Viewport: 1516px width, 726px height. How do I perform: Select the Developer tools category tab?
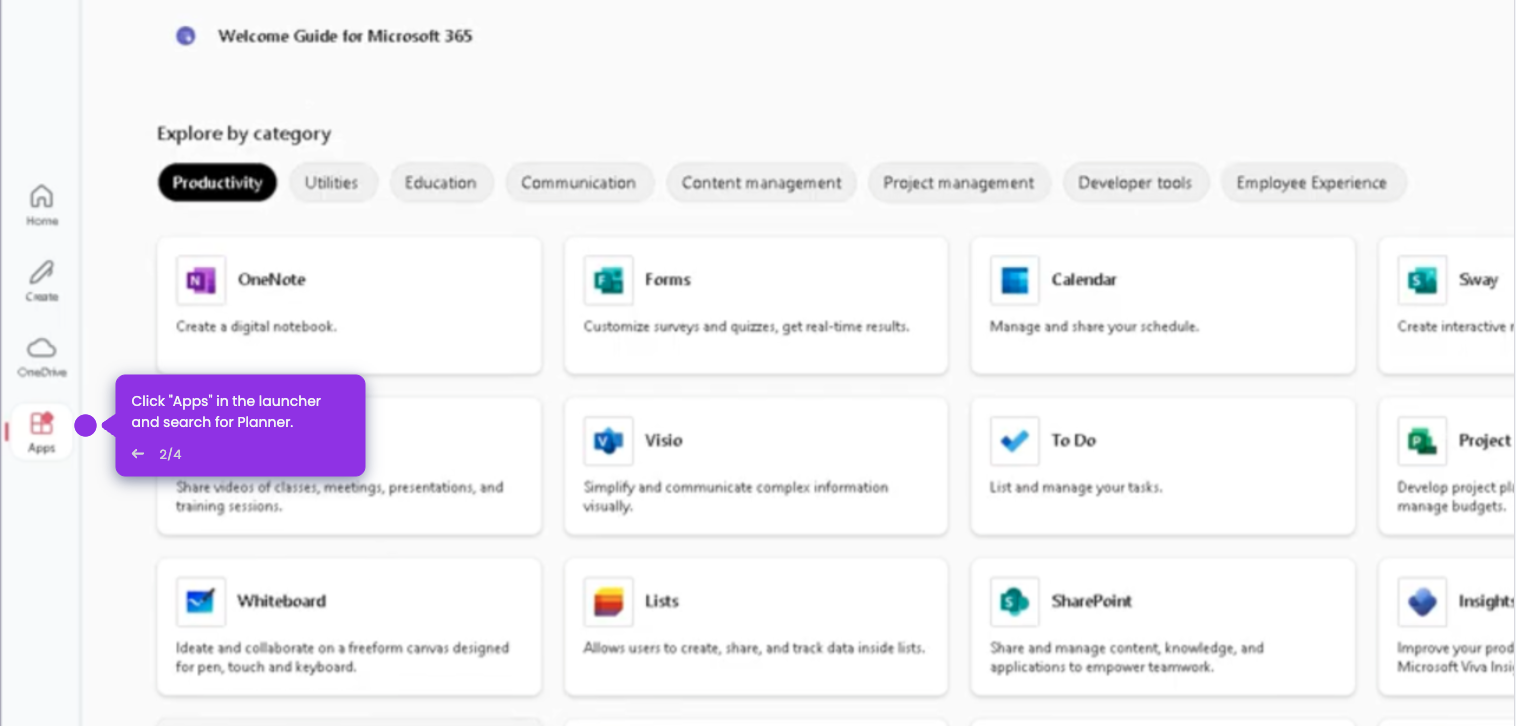tap(1135, 183)
